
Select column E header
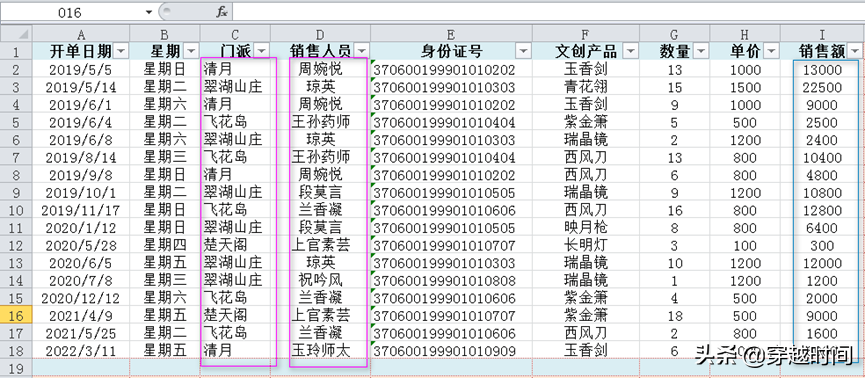coord(451,34)
